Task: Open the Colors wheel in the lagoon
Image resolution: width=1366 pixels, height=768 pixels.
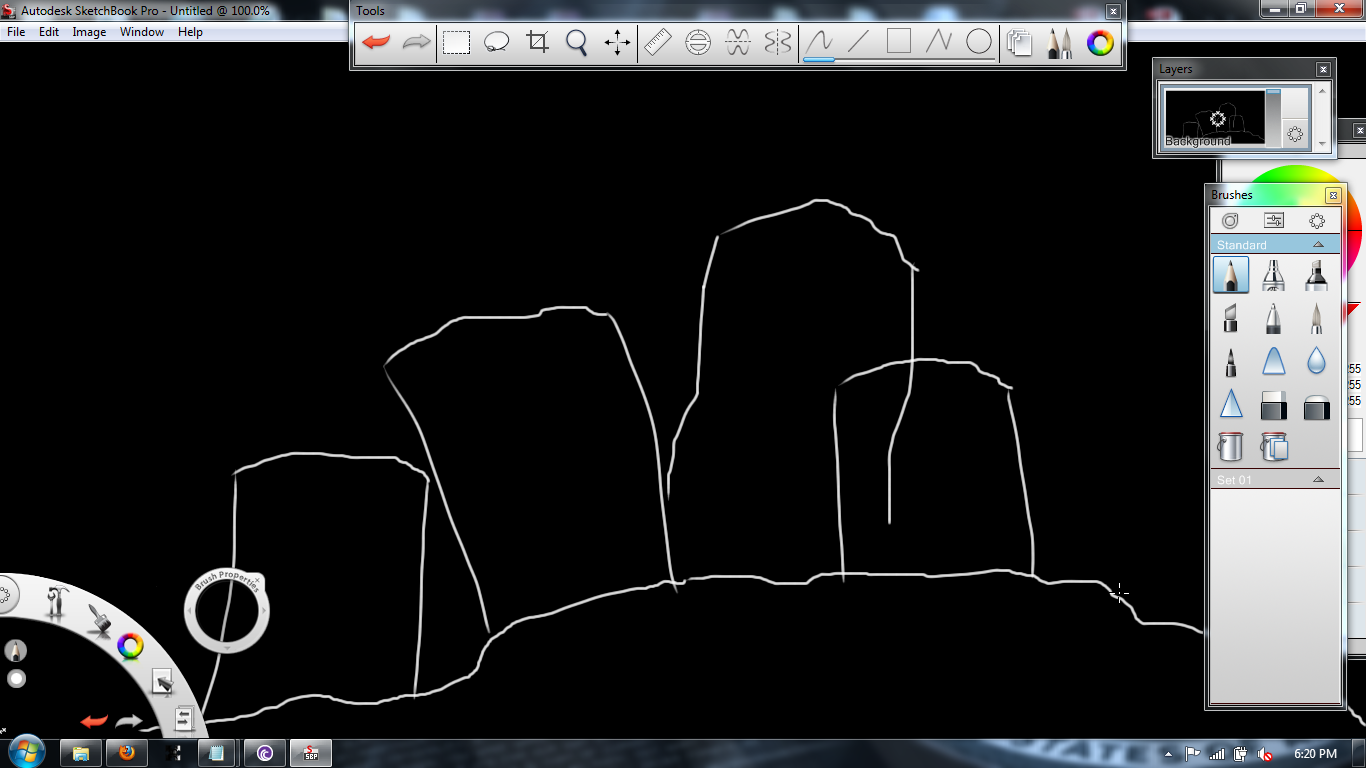Action: 130,647
